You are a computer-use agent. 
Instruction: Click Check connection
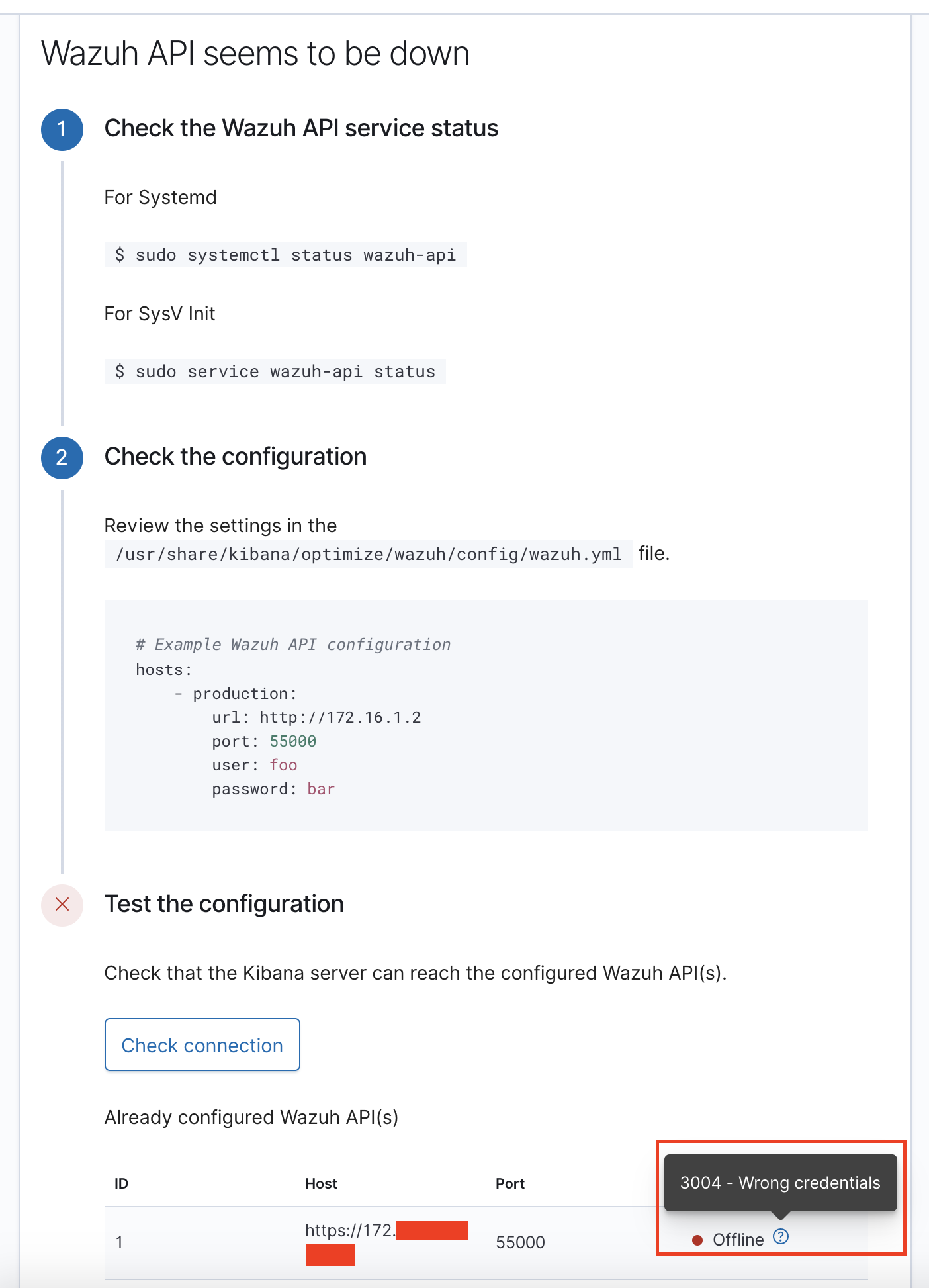click(x=202, y=1044)
